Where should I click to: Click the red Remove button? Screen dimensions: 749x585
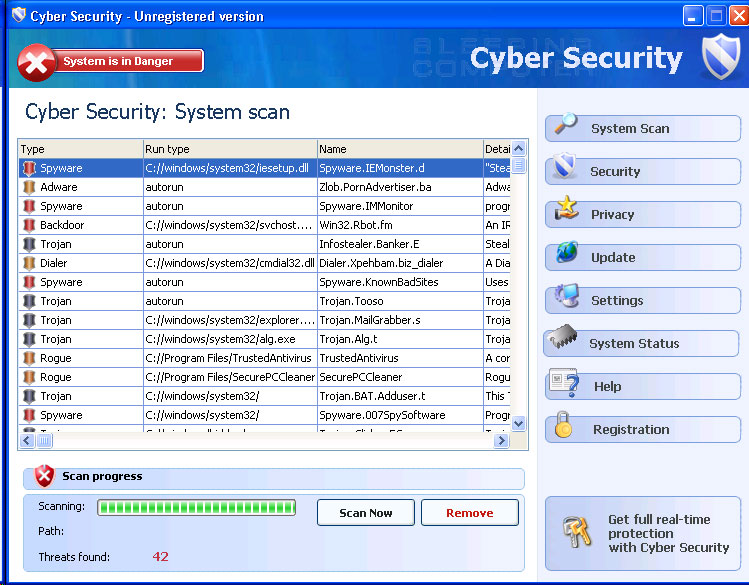(x=470, y=513)
